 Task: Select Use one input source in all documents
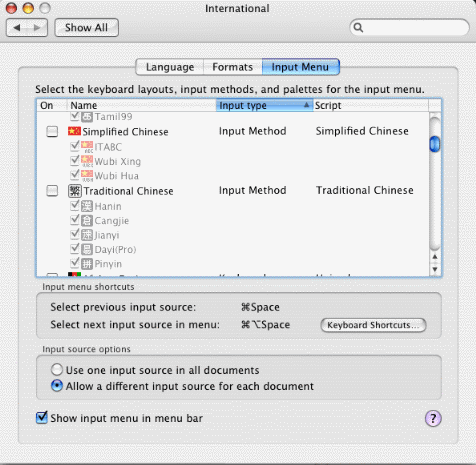pos(57,369)
